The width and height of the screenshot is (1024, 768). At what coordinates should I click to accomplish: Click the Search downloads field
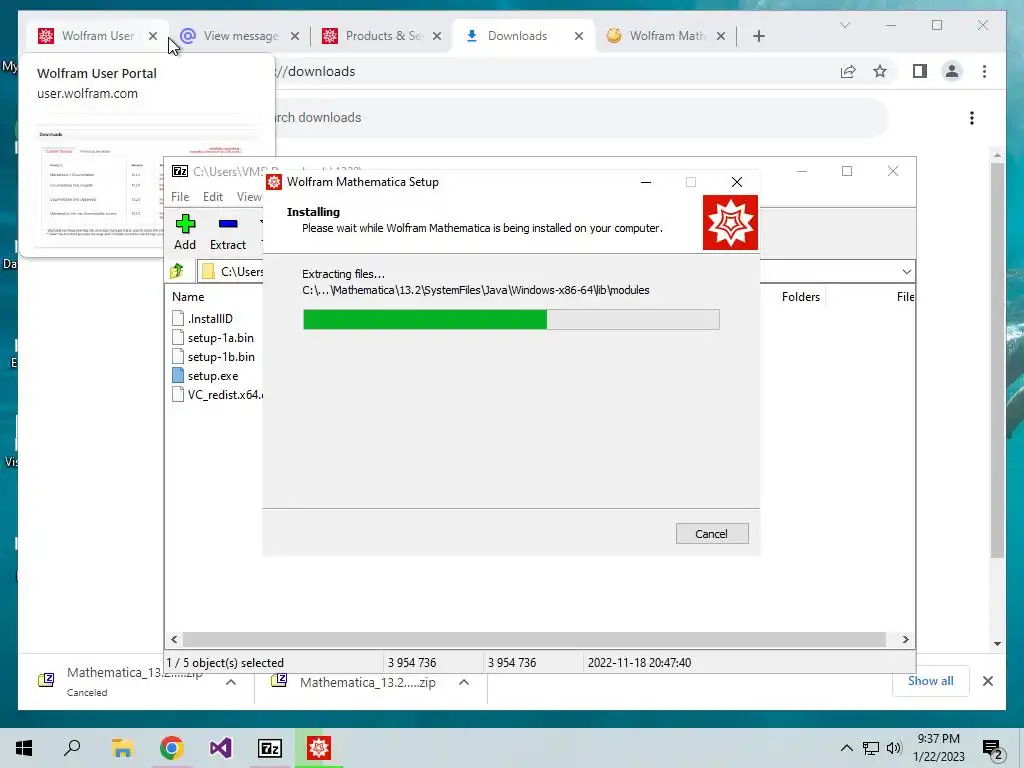point(581,118)
